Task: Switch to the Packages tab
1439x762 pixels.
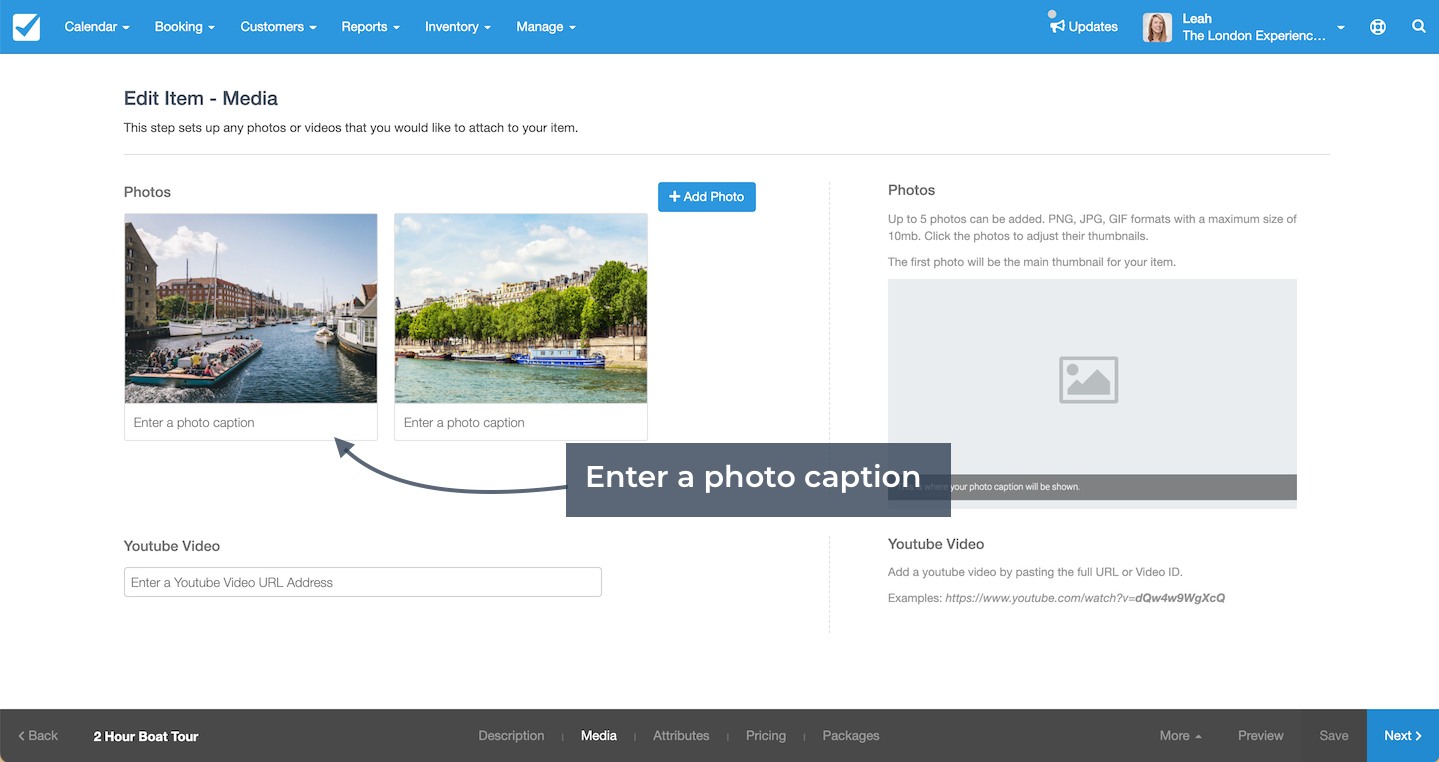Action: (851, 736)
